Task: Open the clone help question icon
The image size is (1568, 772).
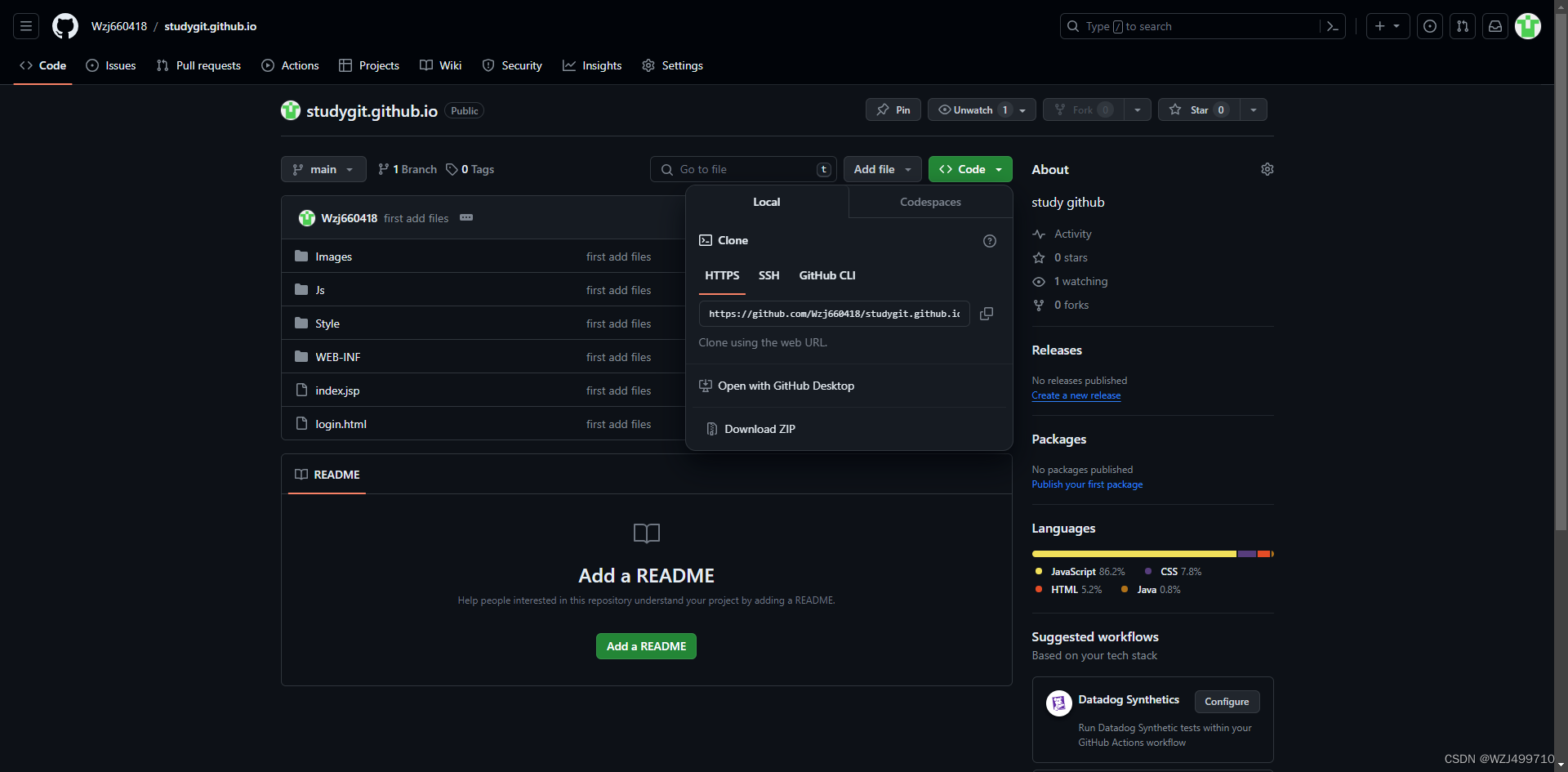Action: pos(990,241)
